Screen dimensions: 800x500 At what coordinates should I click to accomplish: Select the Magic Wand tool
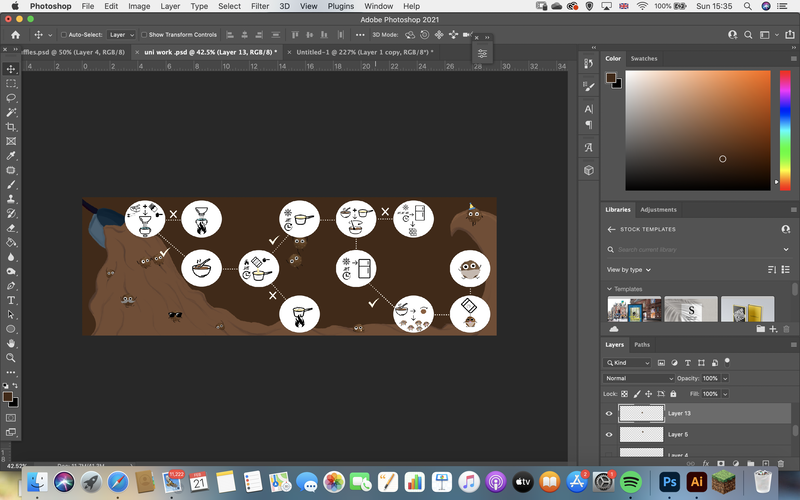pyautogui.click(x=11, y=112)
